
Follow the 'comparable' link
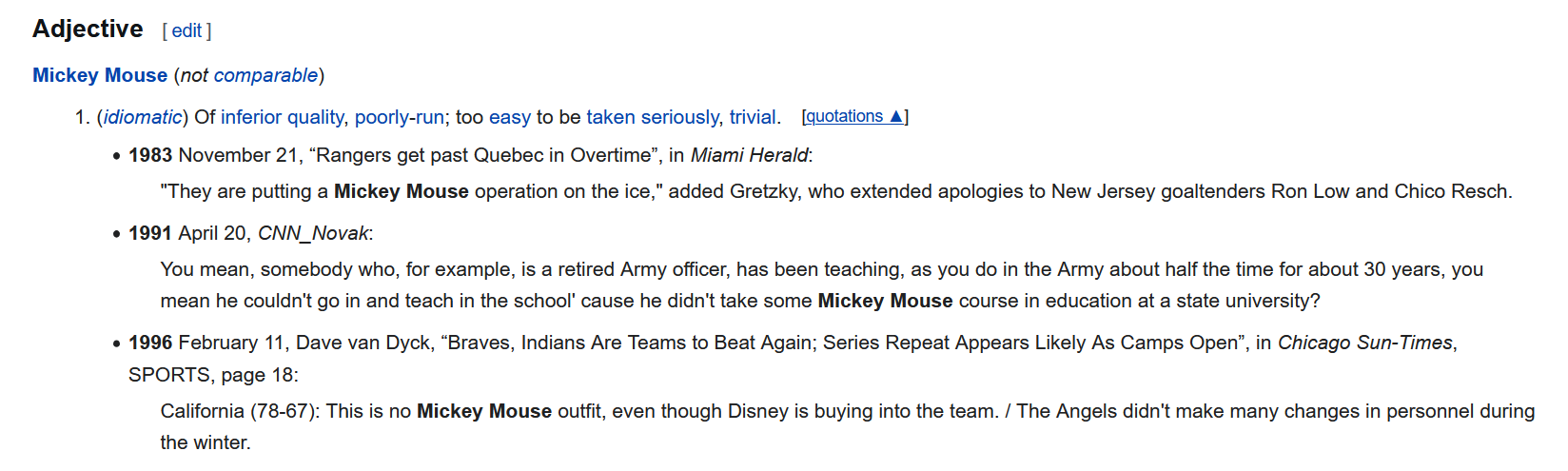[265, 75]
